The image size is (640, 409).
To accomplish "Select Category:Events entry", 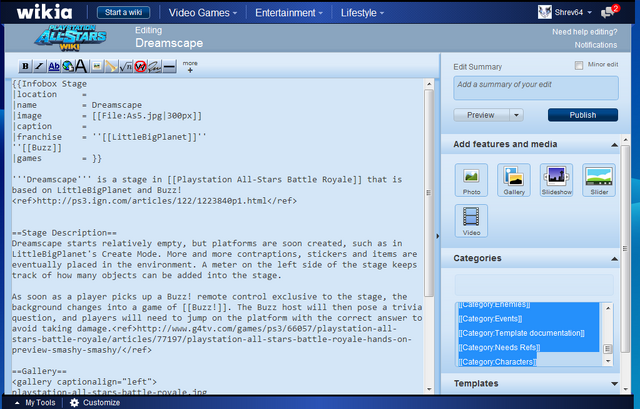I will click(x=490, y=319).
